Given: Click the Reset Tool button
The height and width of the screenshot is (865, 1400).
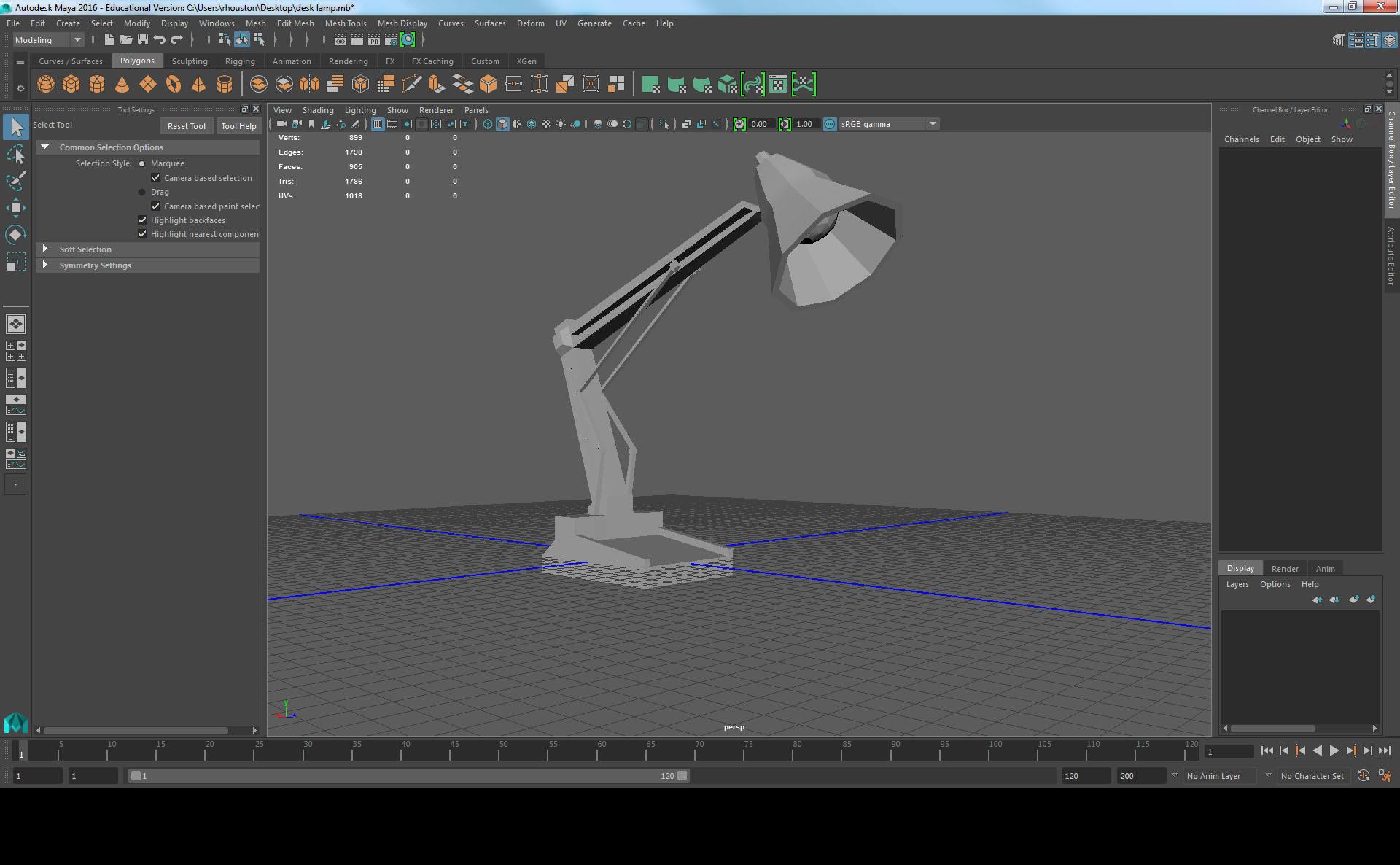Looking at the screenshot, I should [x=187, y=126].
